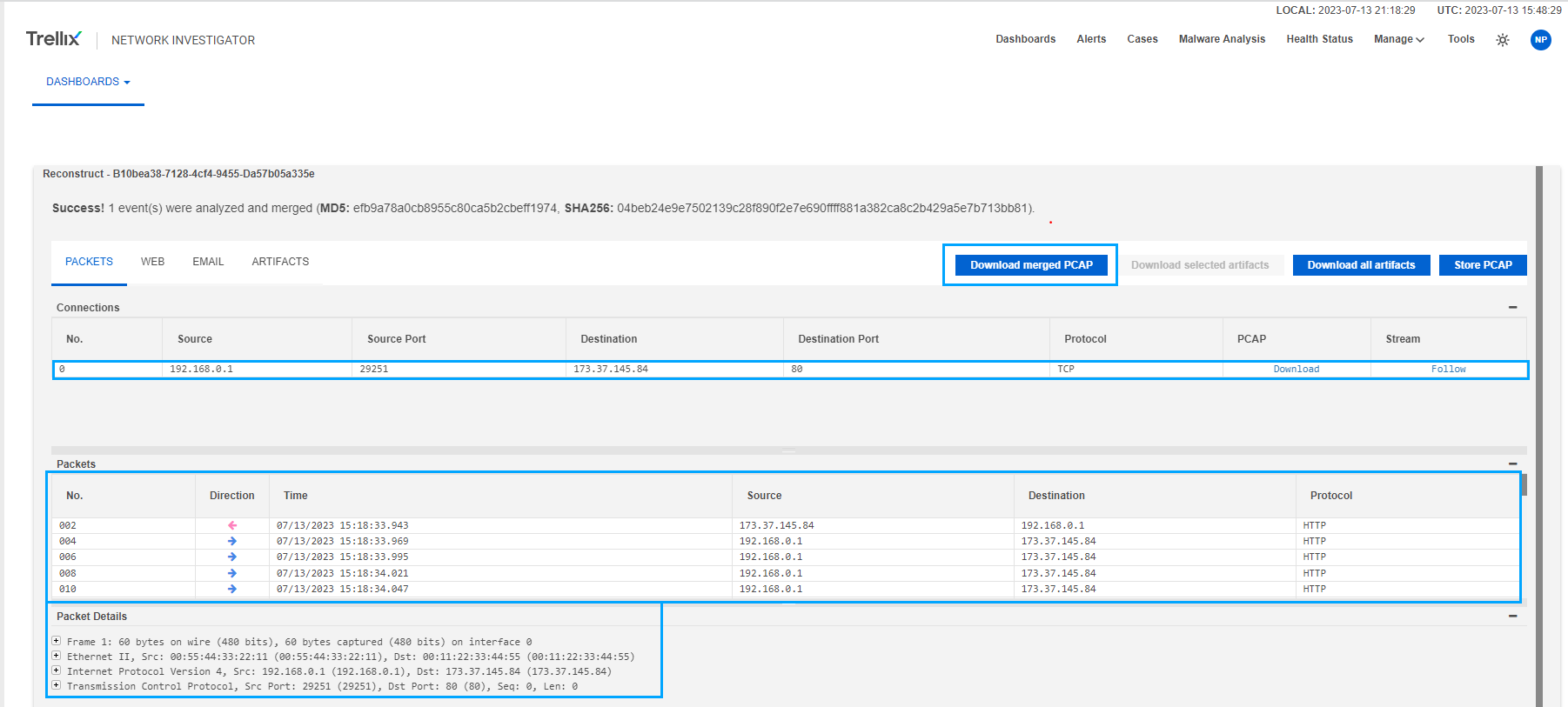Switch to the PACKETS tab

pyautogui.click(x=89, y=262)
